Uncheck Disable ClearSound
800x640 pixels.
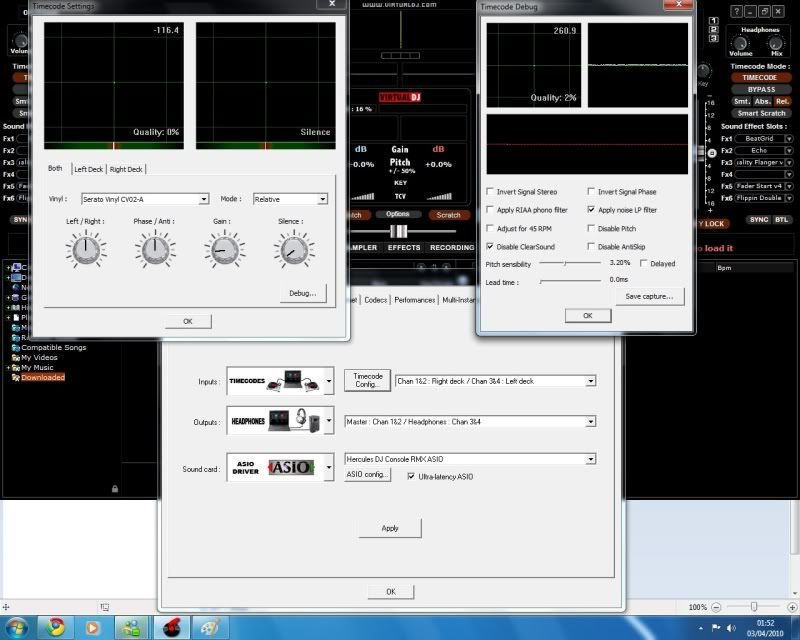pos(490,247)
